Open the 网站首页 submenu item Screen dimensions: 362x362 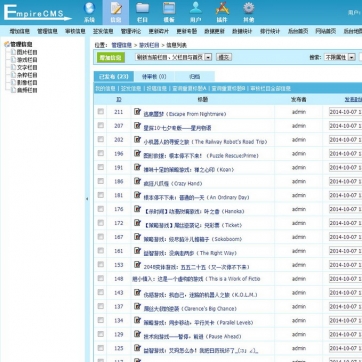325,31
